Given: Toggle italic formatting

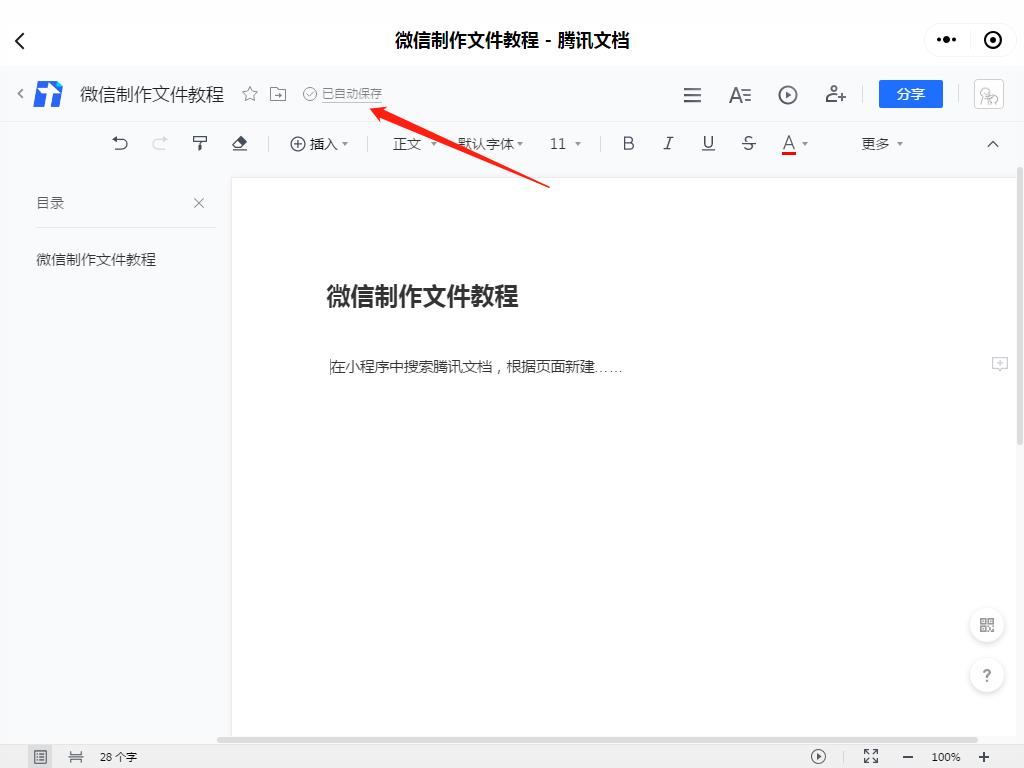Looking at the screenshot, I should [x=668, y=143].
